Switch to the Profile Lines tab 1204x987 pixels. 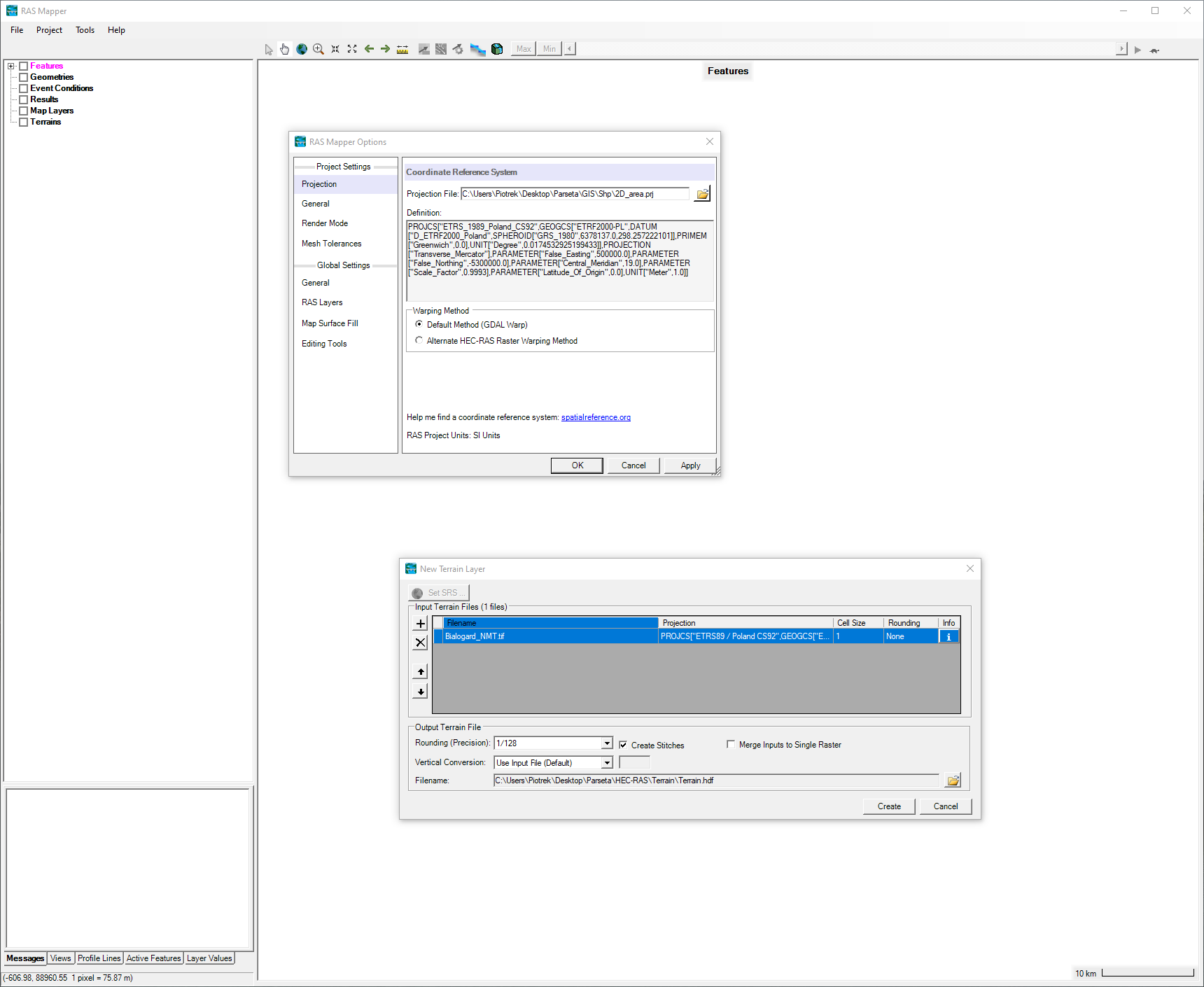coord(99,958)
